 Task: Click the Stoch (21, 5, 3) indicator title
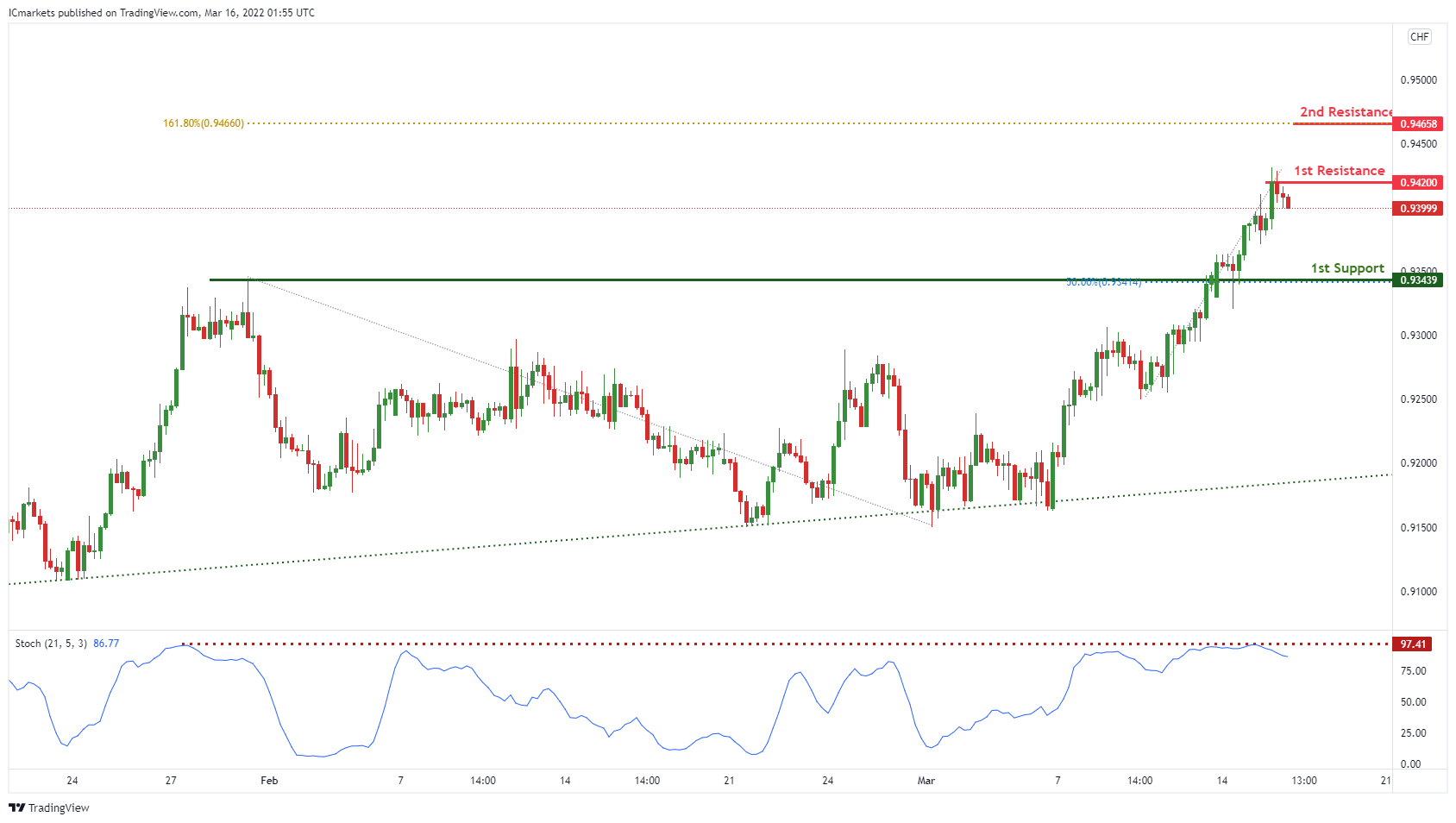point(51,644)
